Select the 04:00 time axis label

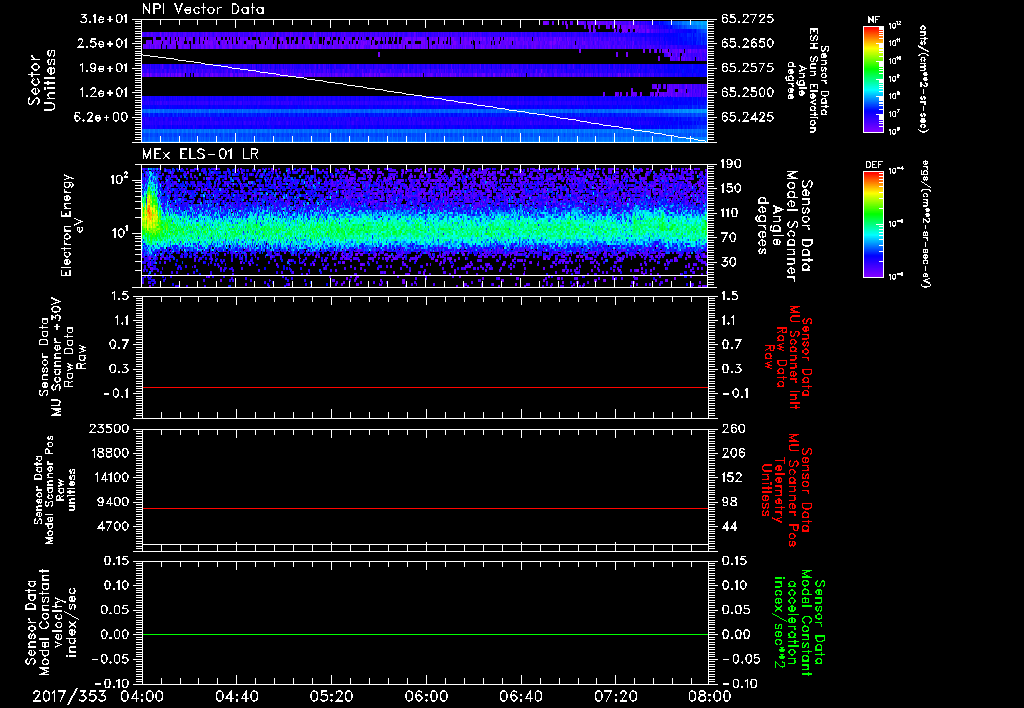[143, 696]
